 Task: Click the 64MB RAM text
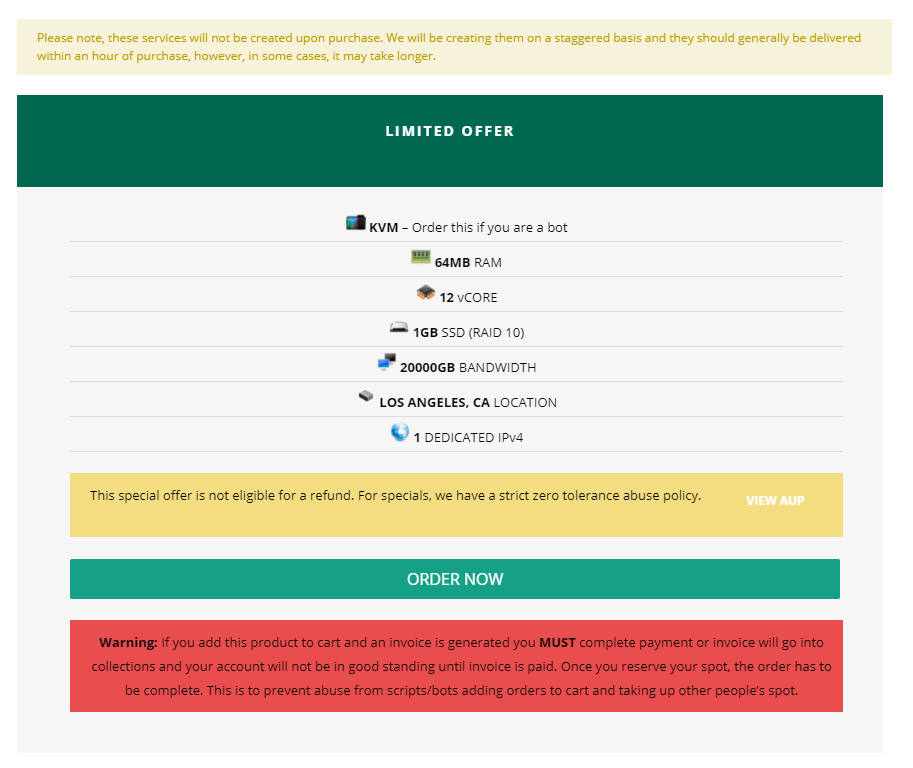pyautogui.click(x=468, y=263)
